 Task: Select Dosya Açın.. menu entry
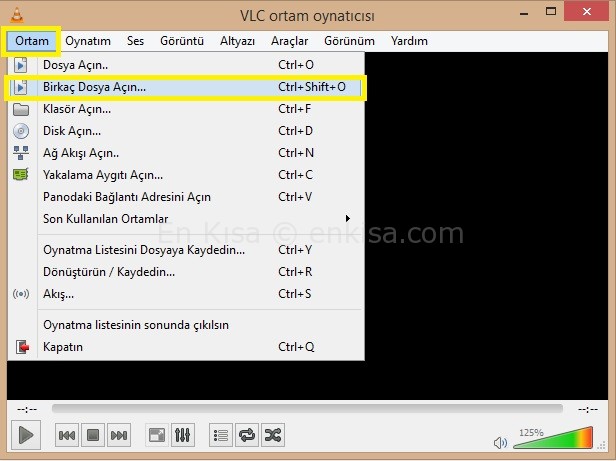point(185,65)
